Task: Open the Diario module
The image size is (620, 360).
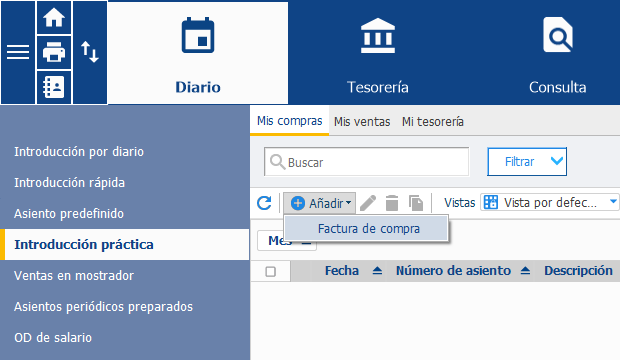Action: [198, 53]
